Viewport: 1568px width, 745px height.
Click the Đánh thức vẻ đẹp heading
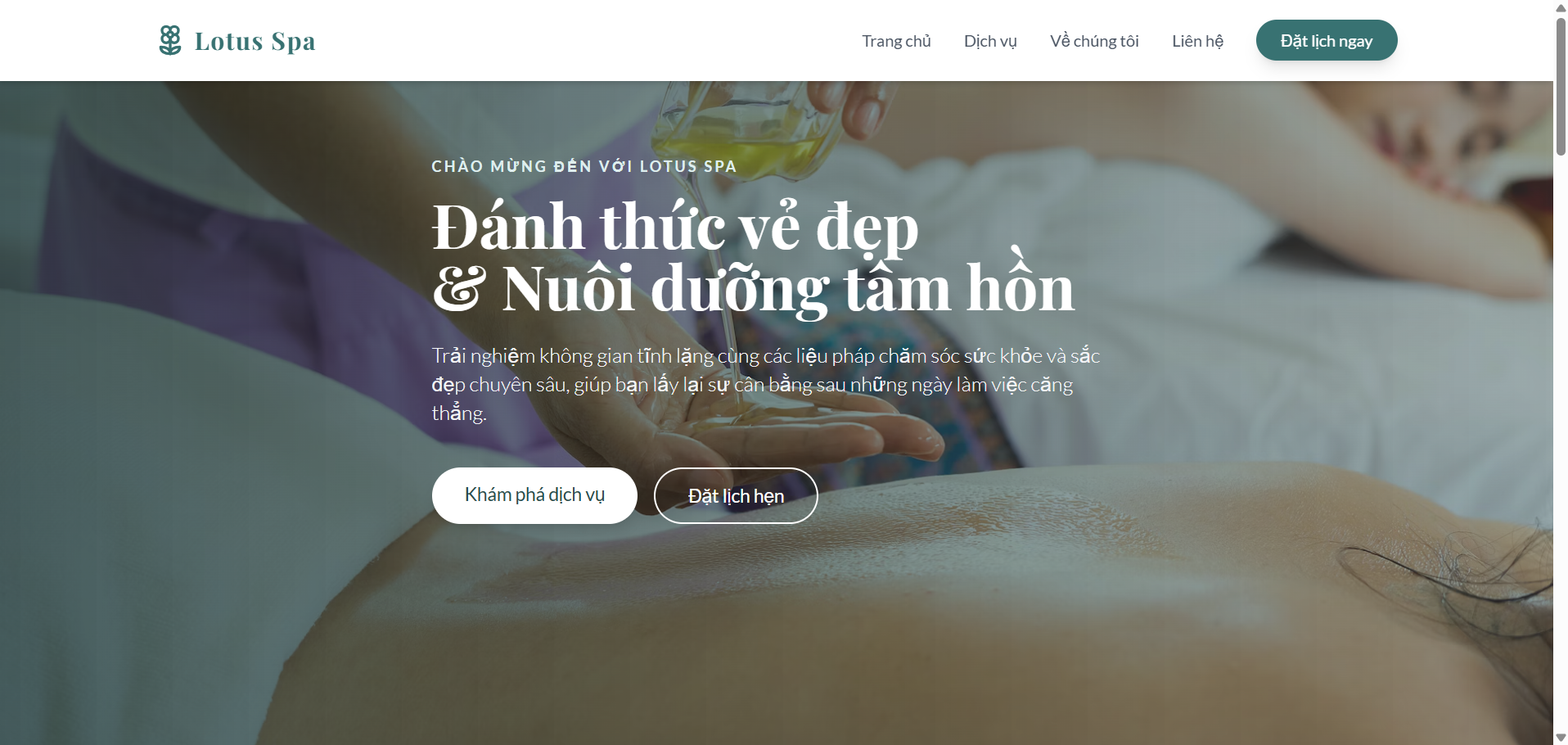675,226
